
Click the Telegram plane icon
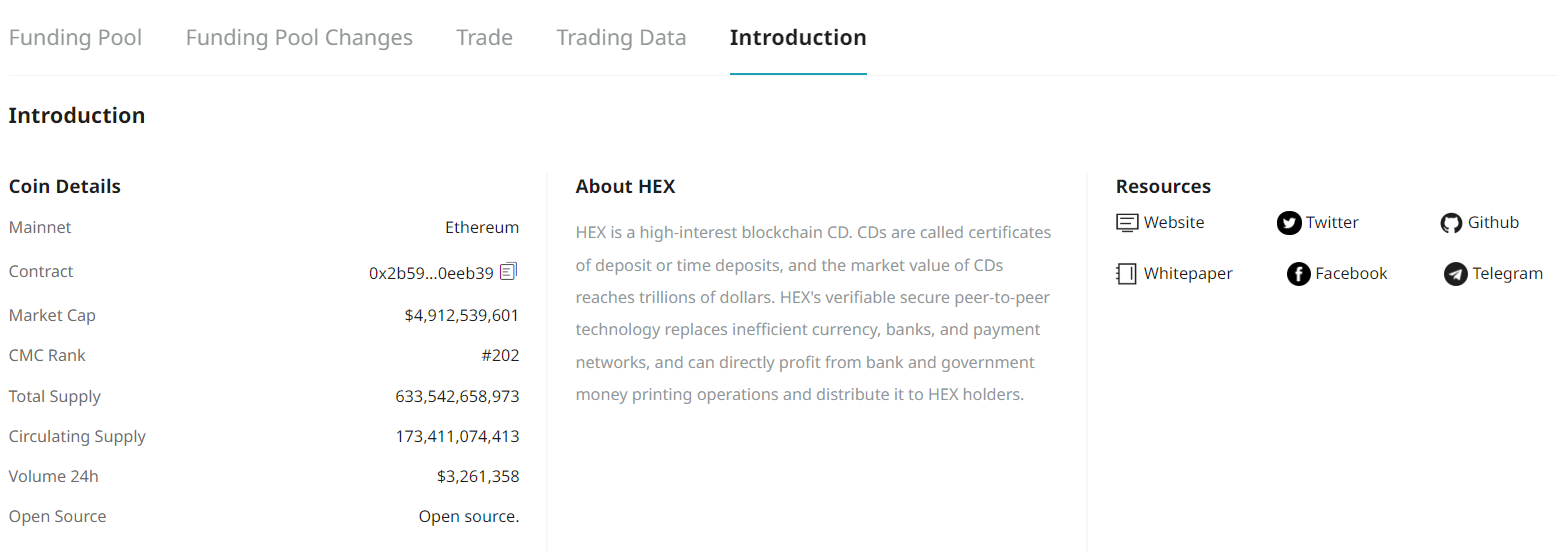click(x=1456, y=274)
